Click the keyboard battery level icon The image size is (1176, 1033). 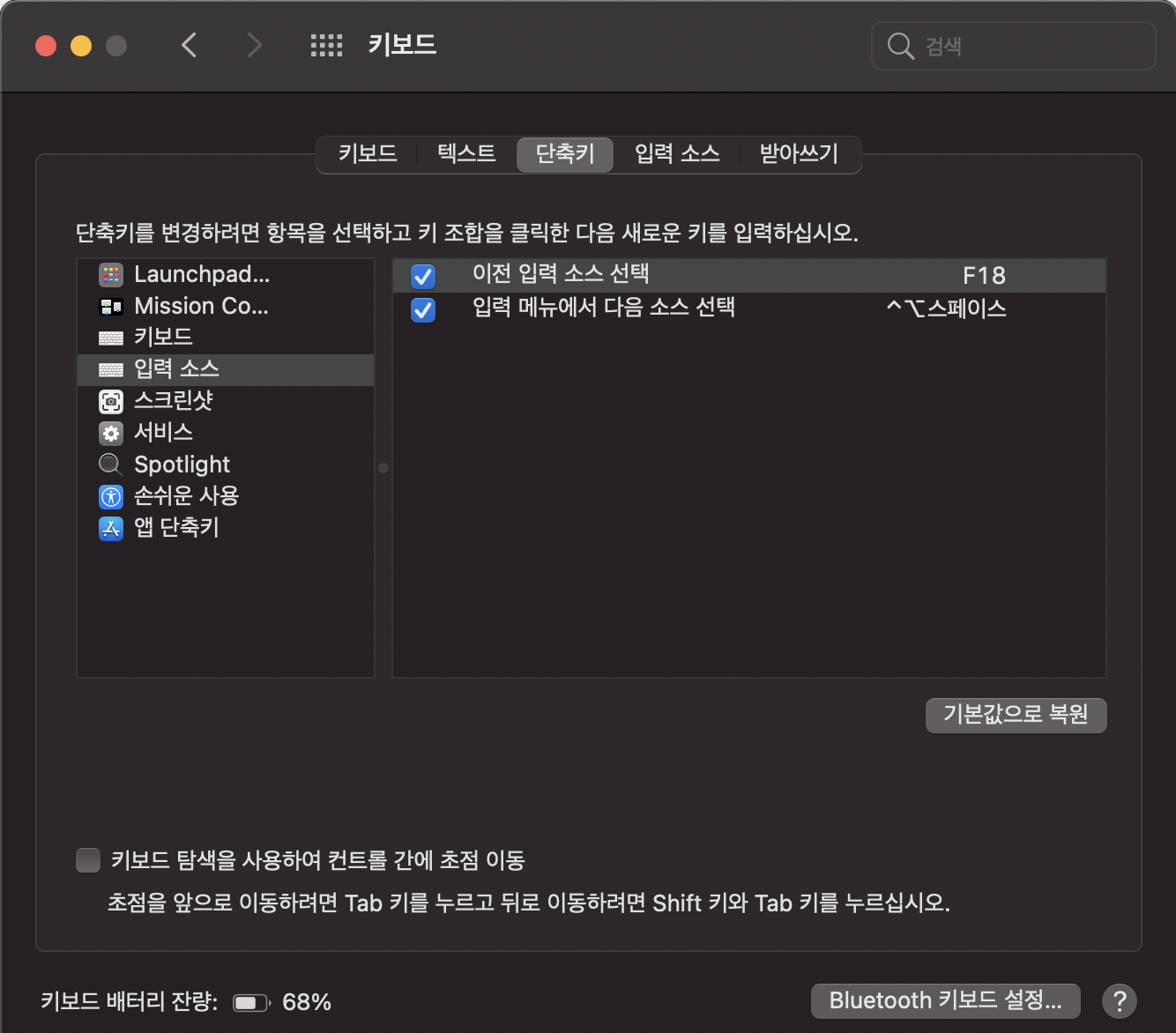[x=251, y=1003]
